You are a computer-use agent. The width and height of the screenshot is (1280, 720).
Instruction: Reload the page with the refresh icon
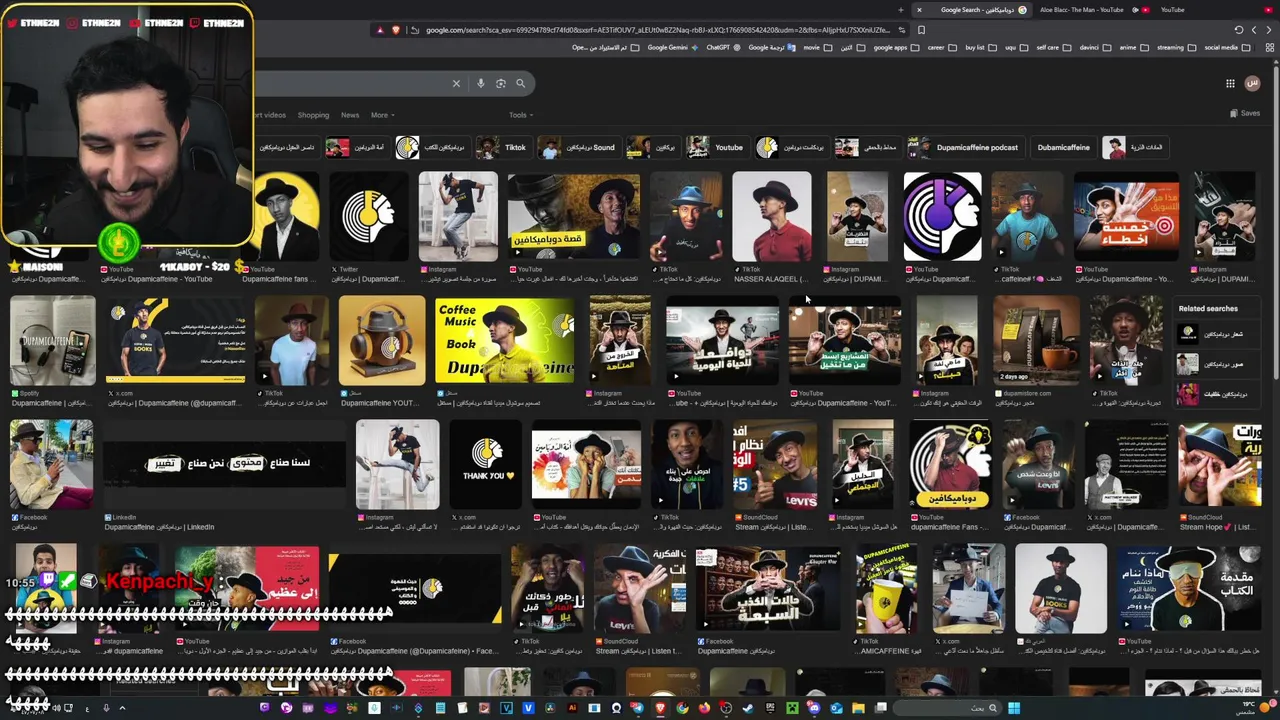click(x=1239, y=30)
